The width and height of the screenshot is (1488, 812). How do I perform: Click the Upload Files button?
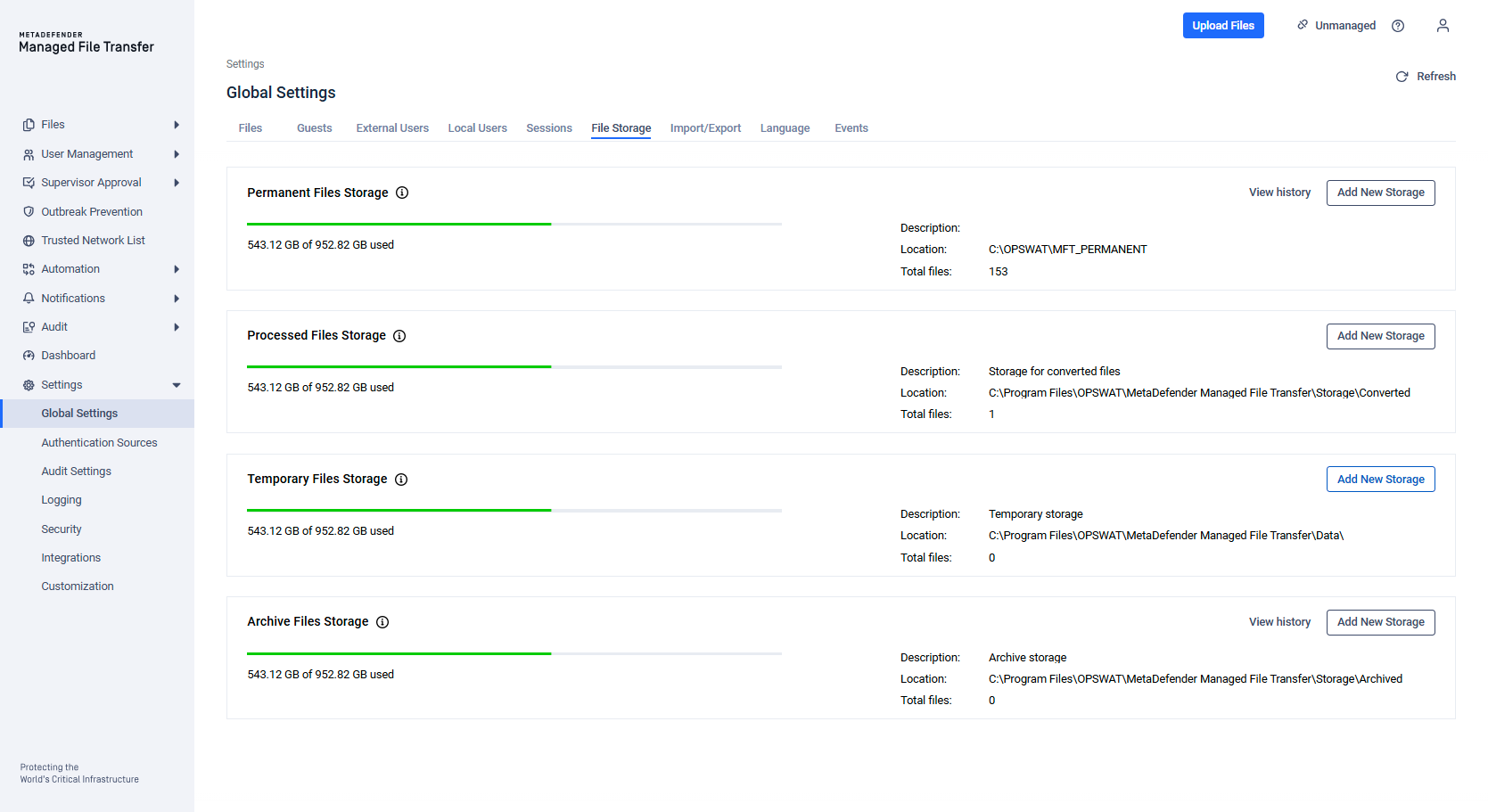[1222, 26]
